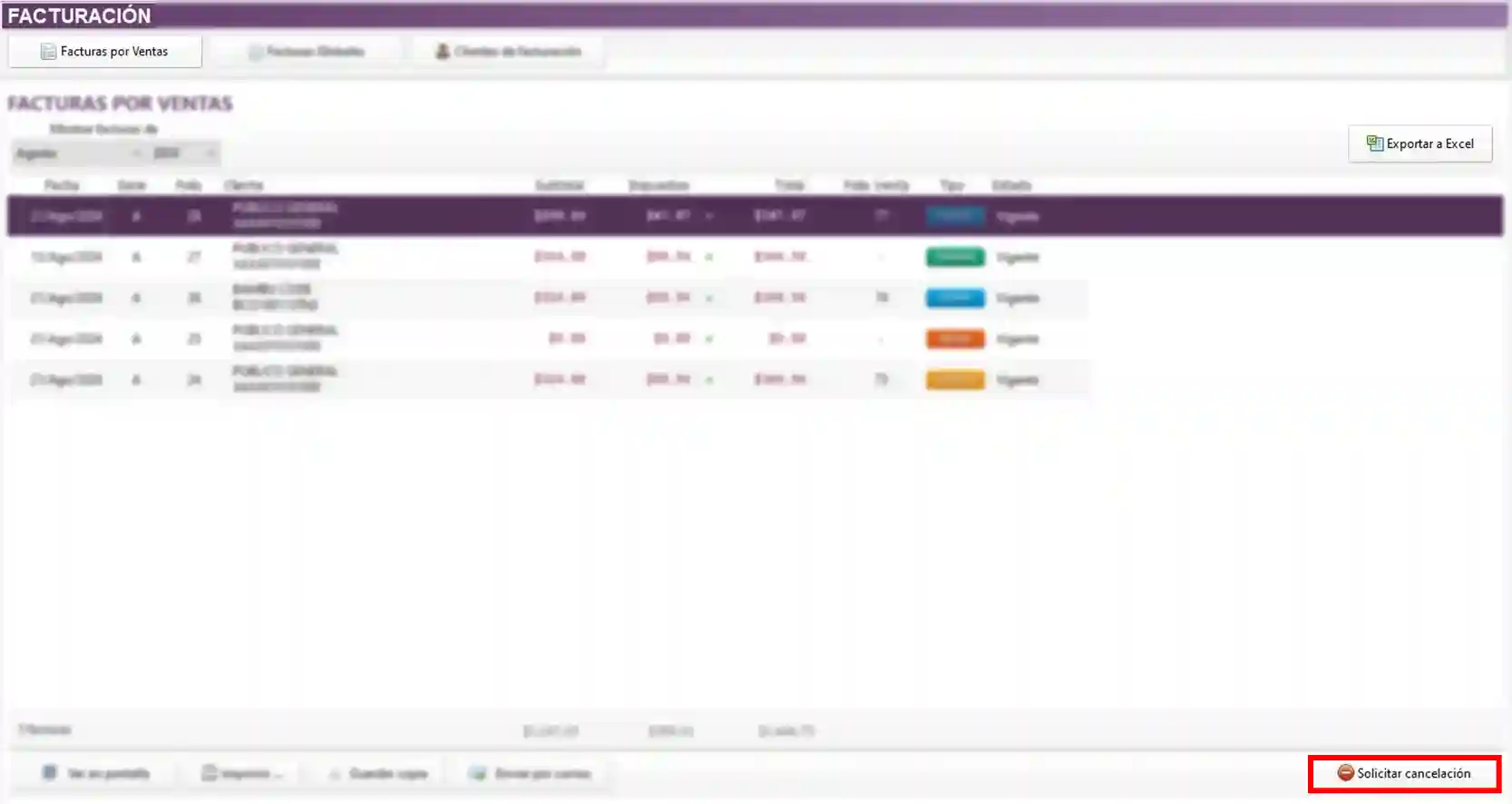Screen dimensions: 1512x804
Task: Click Solicitar cancelación button
Action: (1404, 773)
